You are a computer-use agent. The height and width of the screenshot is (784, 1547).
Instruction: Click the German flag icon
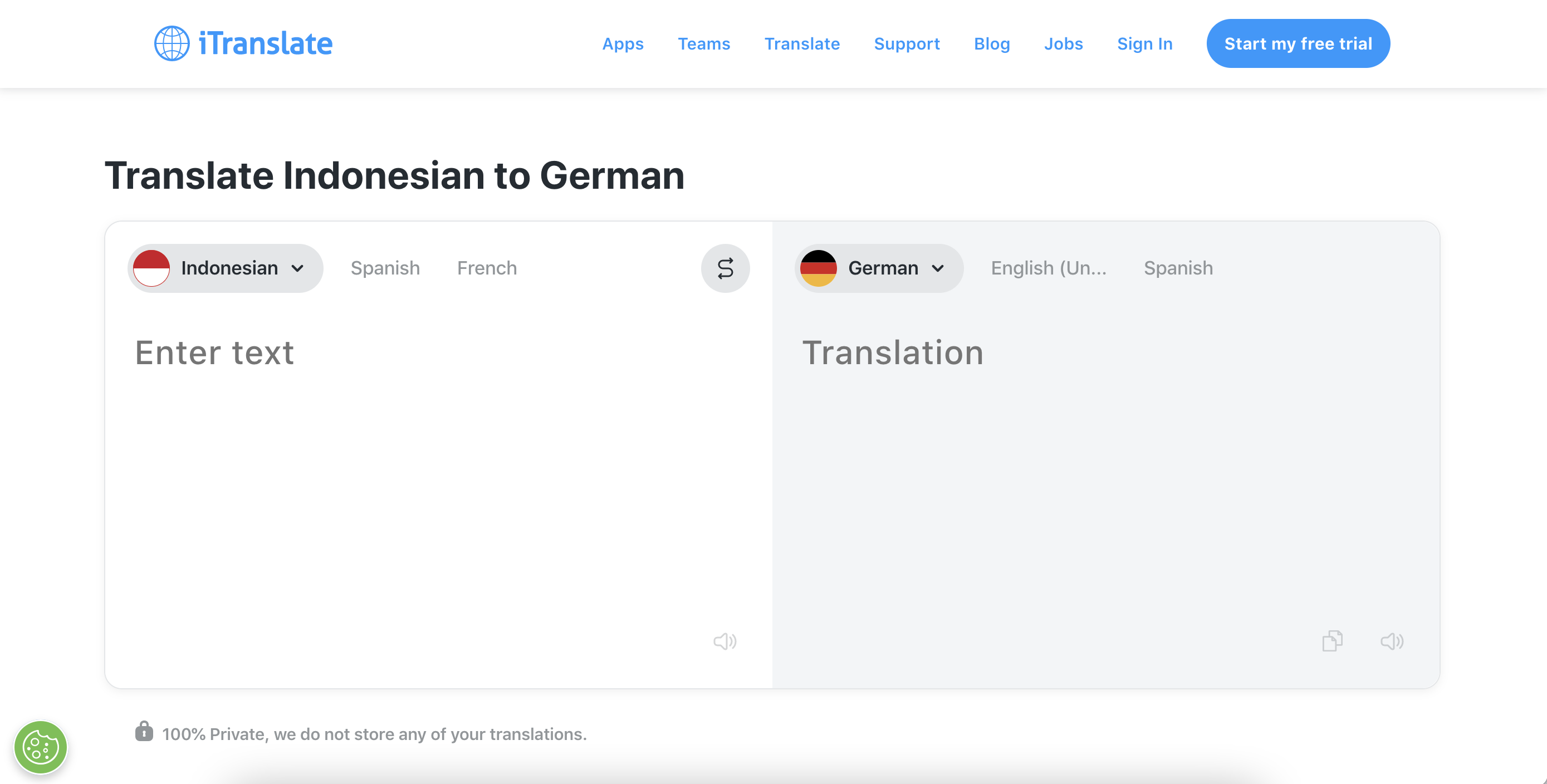818,268
